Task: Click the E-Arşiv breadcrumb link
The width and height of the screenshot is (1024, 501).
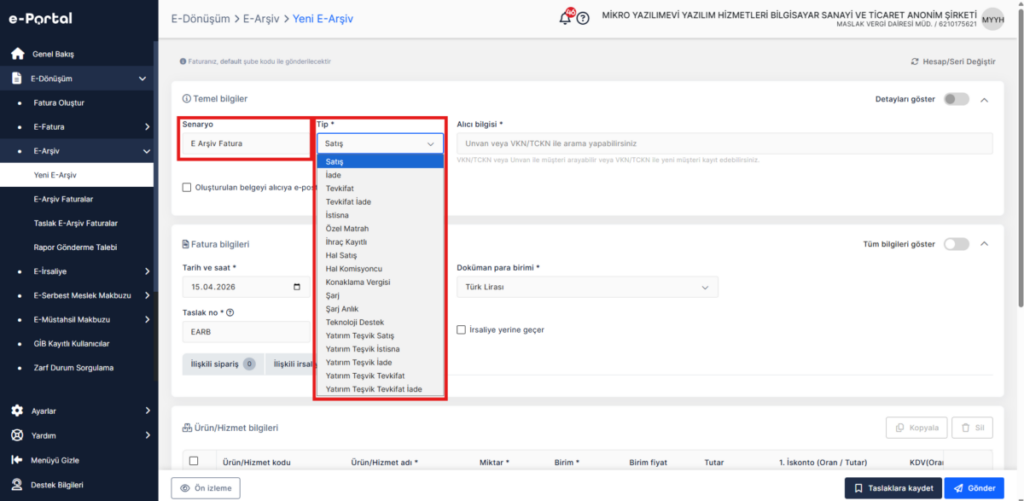Action: pos(262,19)
